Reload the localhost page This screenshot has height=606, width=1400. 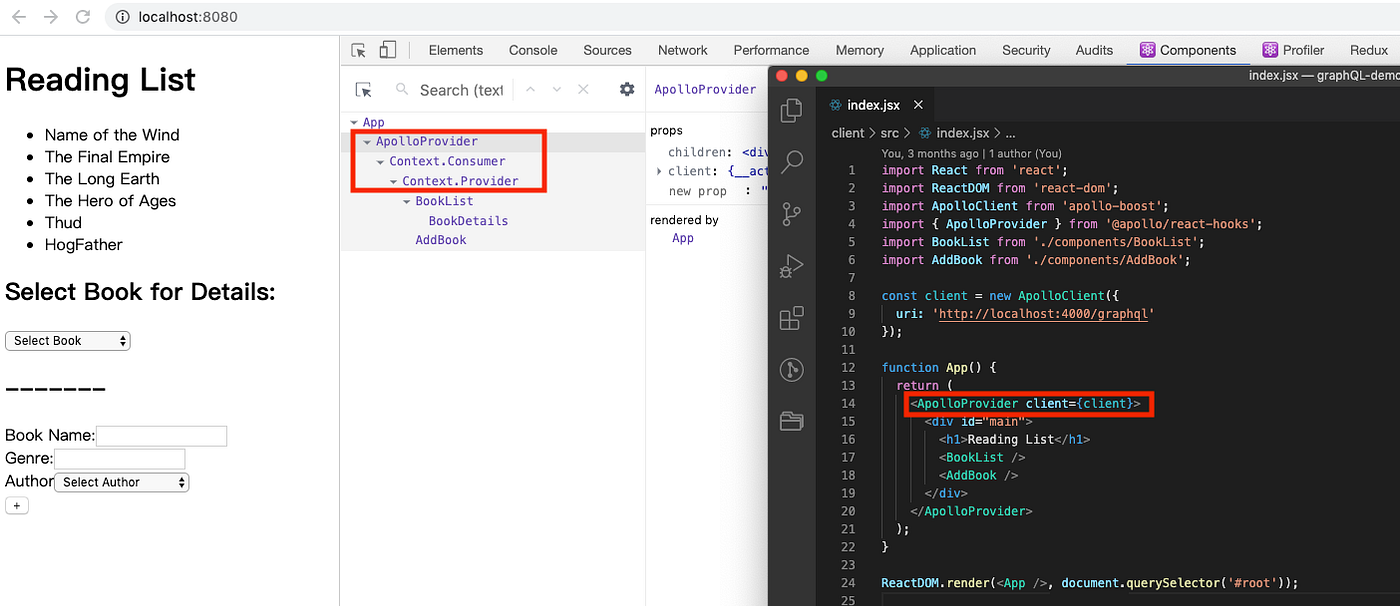pyautogui.click(x=83, y=17)
